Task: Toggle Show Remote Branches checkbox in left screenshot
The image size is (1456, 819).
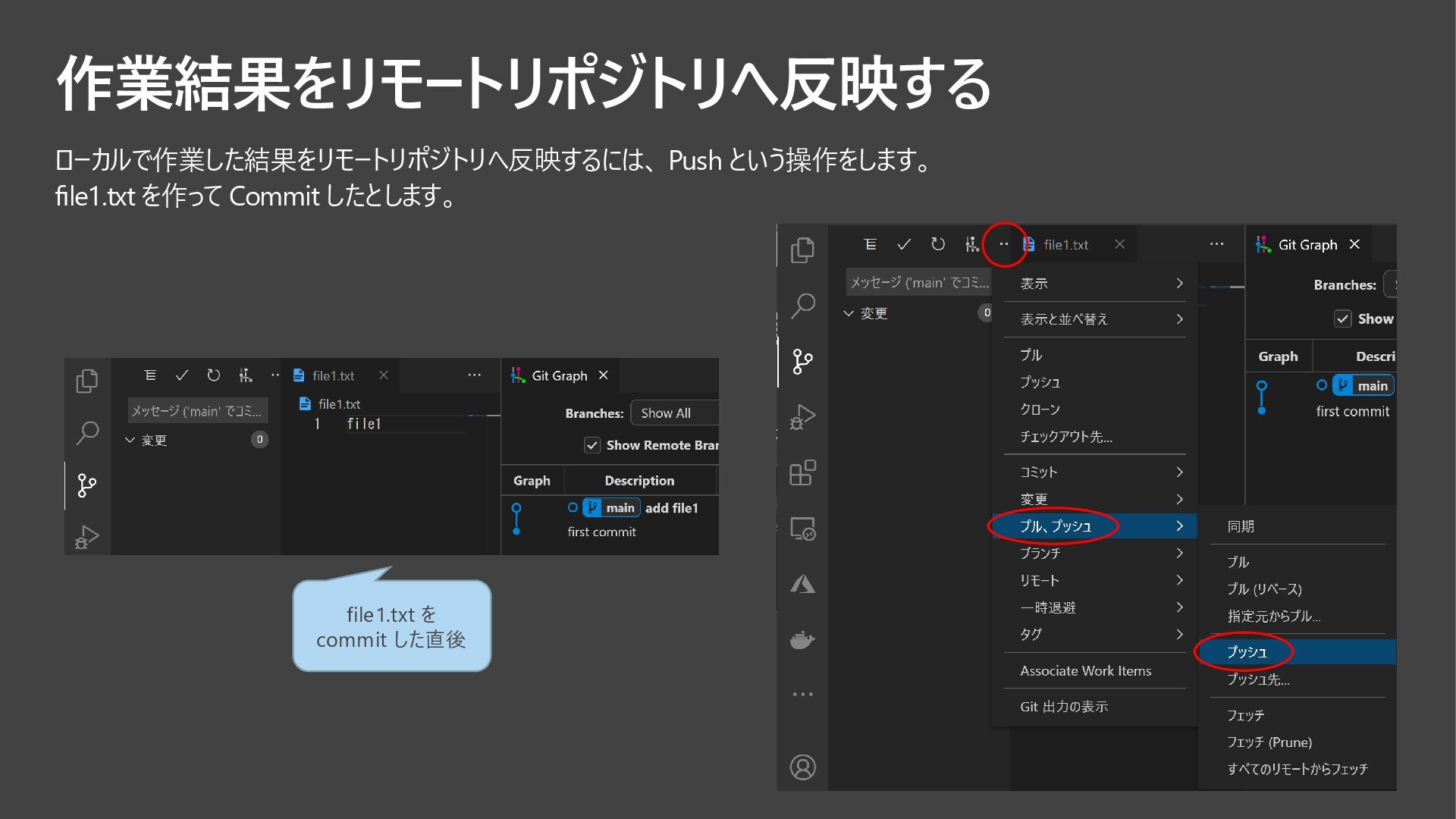Action: coord(592,445)
